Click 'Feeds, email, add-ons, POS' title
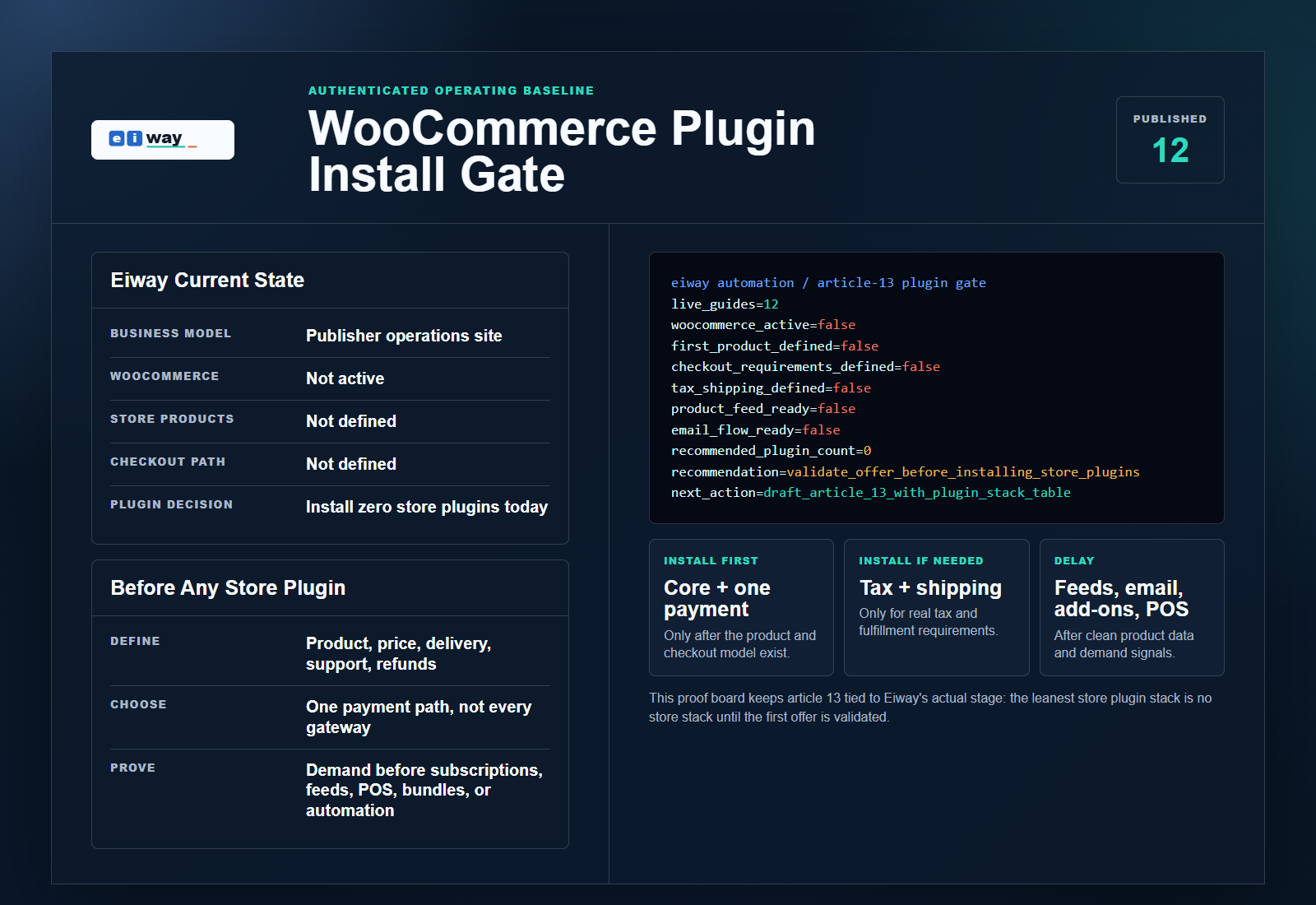 (x=1121, y=599)
